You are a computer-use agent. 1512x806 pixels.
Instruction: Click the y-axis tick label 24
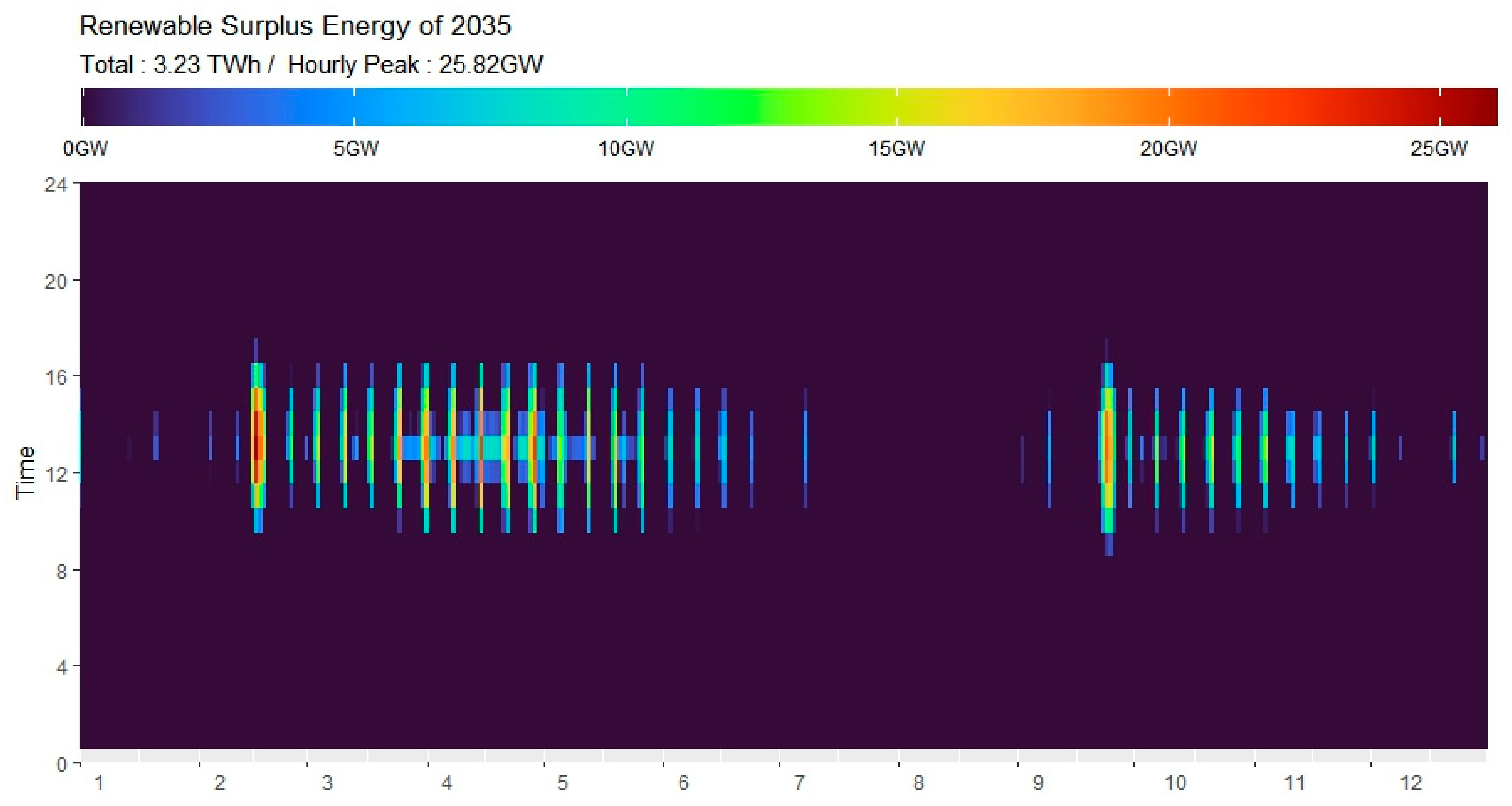57,185
